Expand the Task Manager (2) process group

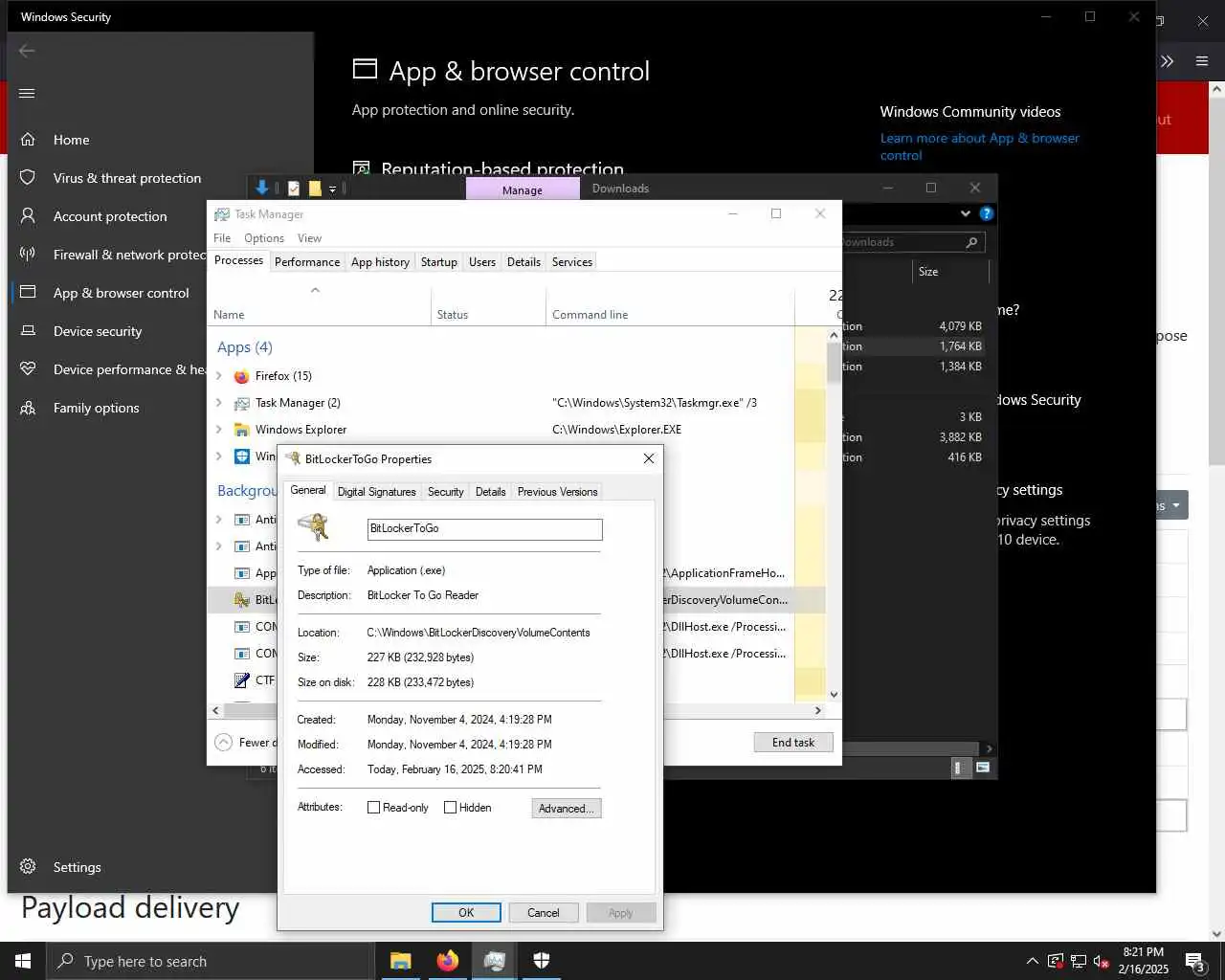pos(219,403)
